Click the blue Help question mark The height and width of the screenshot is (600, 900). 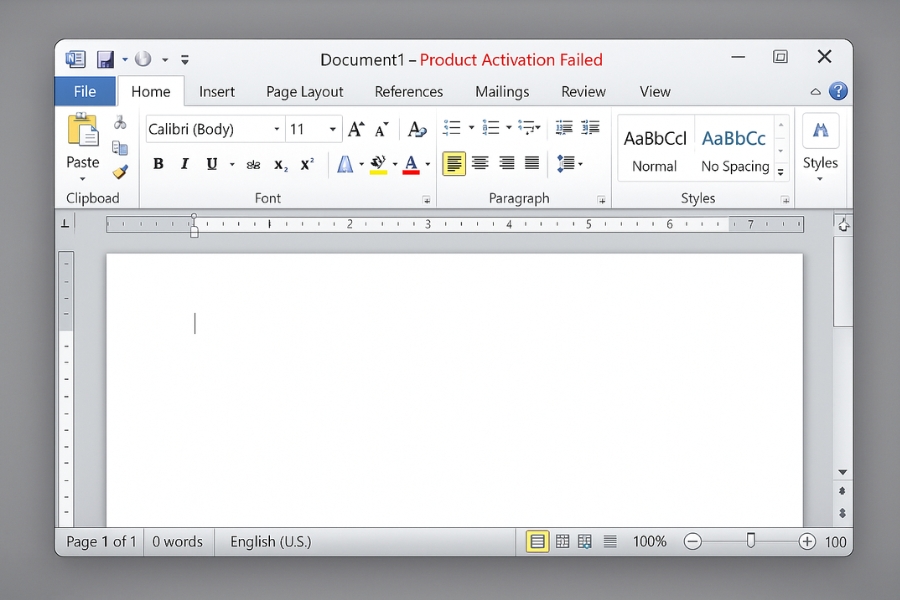pos(838,91)
